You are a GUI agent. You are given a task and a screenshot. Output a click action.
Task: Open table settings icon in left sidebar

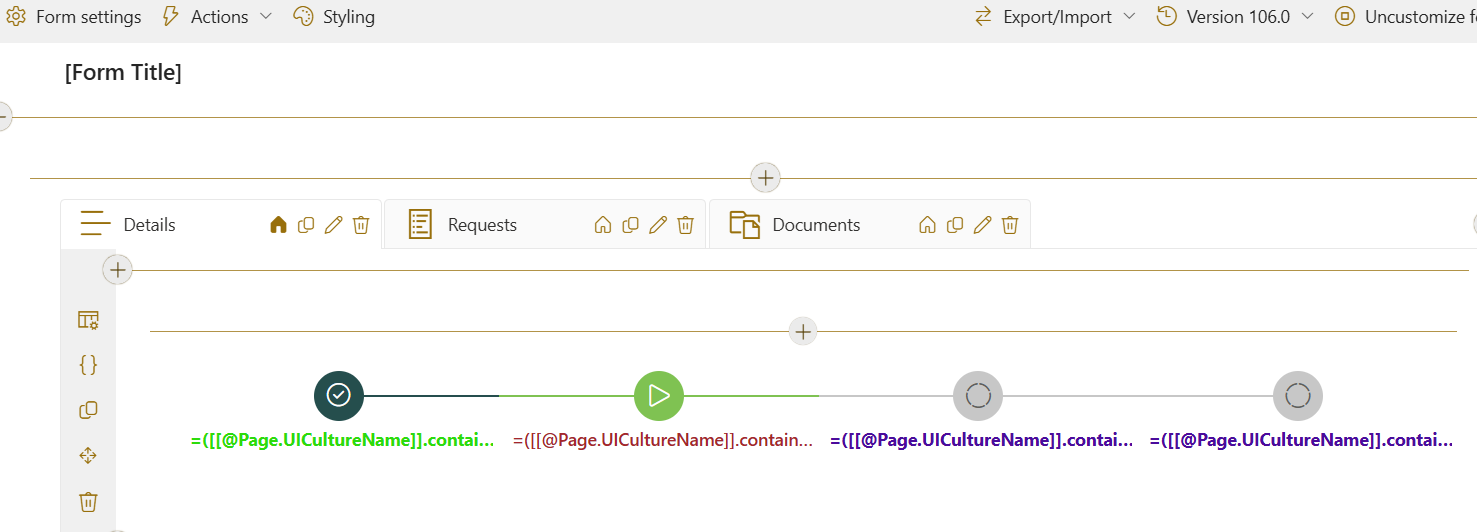(x=88, y=320)
